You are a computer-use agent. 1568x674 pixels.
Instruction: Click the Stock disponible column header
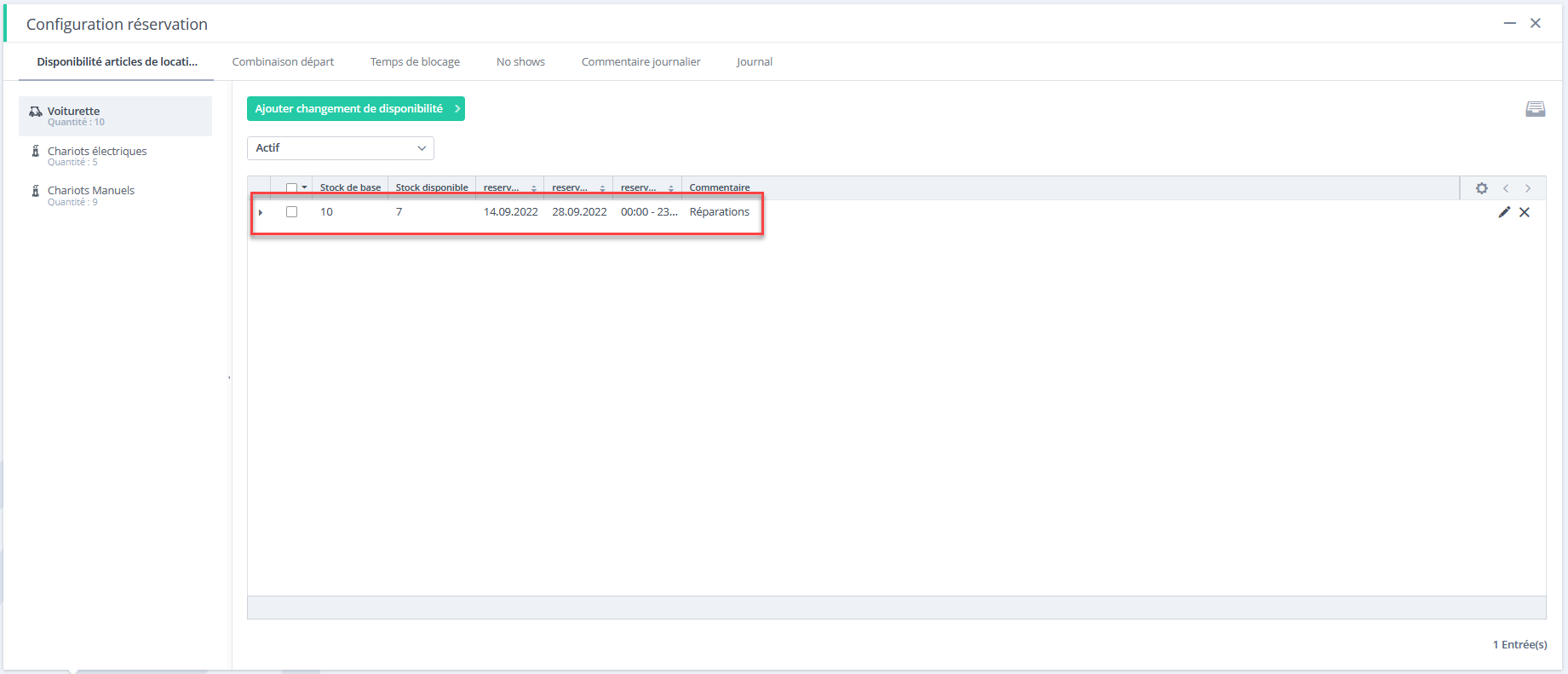point(432,187)
